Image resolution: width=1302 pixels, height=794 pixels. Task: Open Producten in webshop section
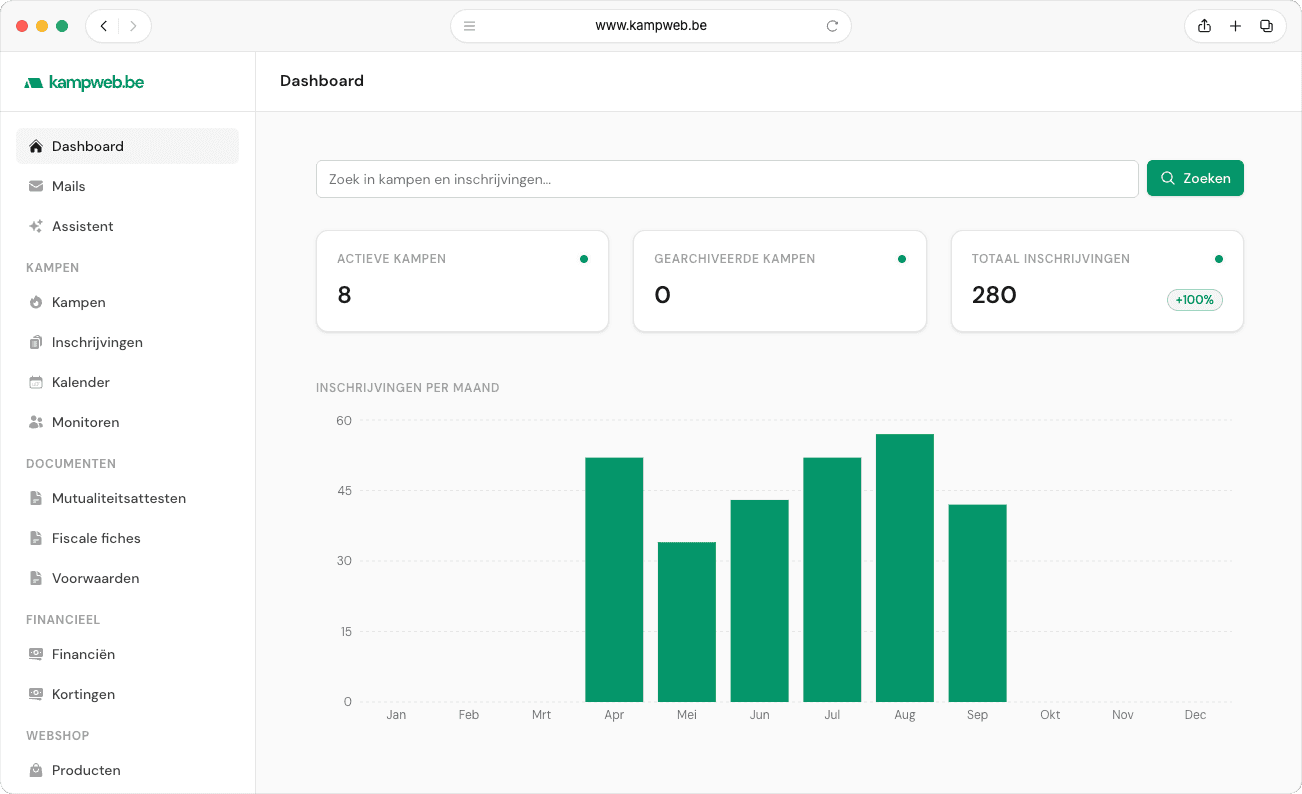pos(127,770)
